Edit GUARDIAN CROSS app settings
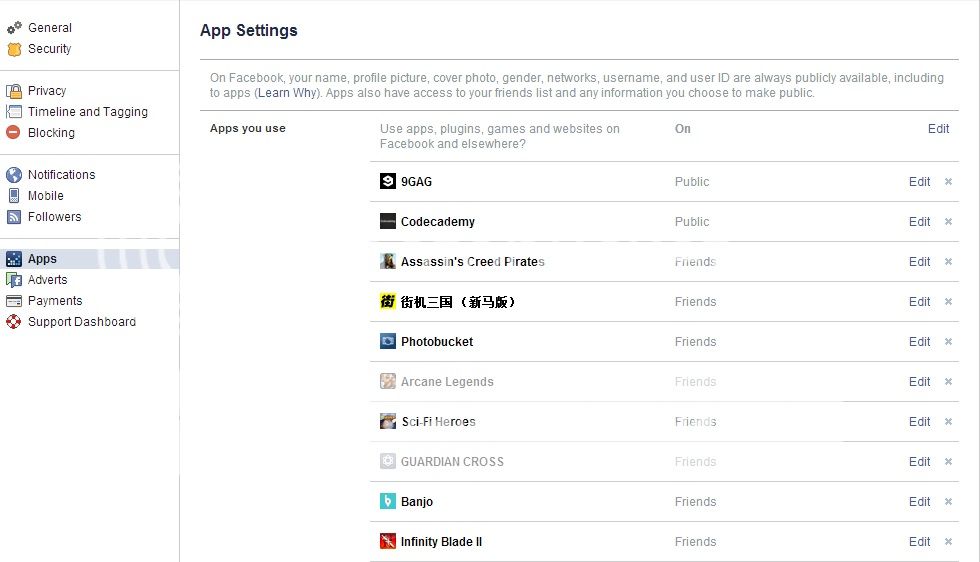The image size is (980, 562). tap(919, 461)
